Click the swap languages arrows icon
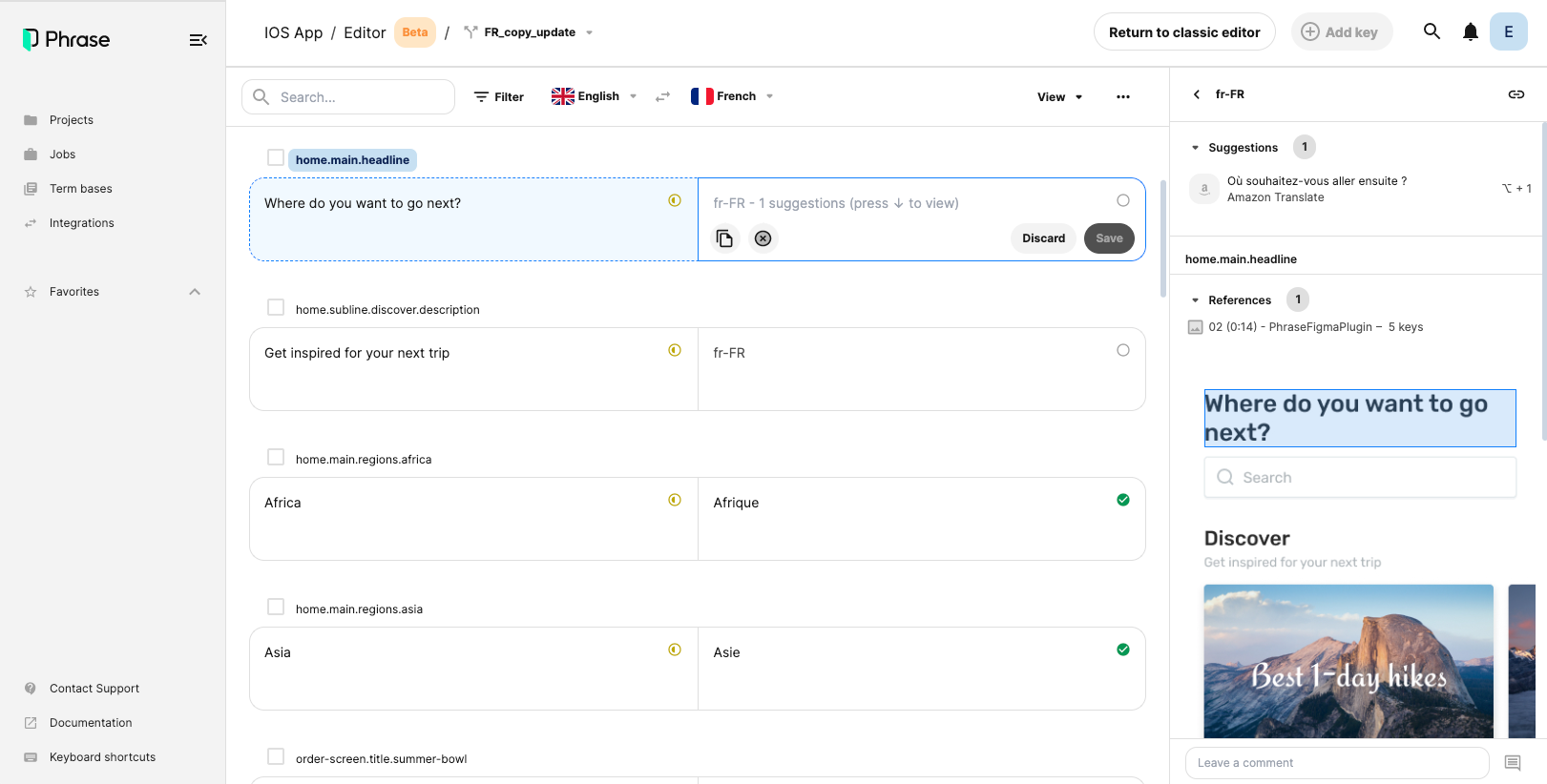Viewport: 1547px width, 784px height. tap(662, 97)
